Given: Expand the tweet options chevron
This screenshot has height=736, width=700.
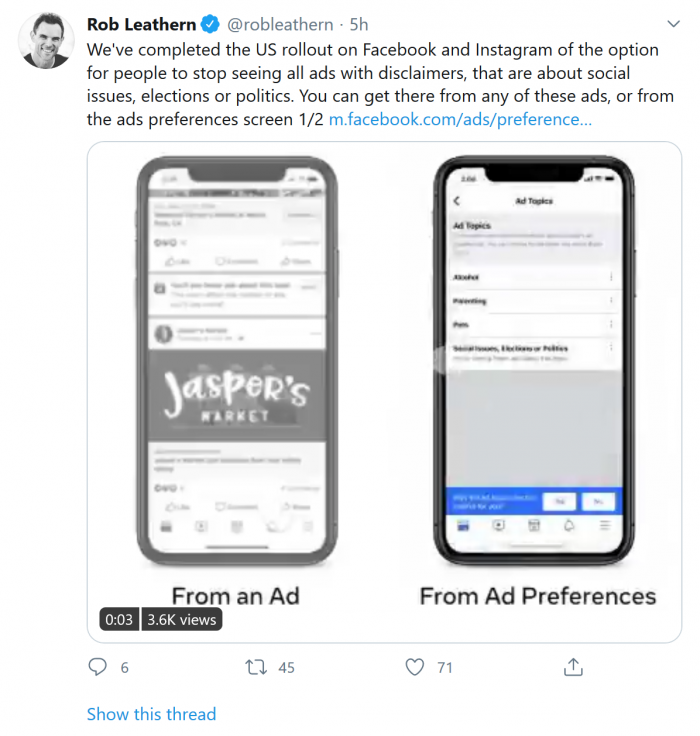Looking at the screenshot, I should point(674,23).
